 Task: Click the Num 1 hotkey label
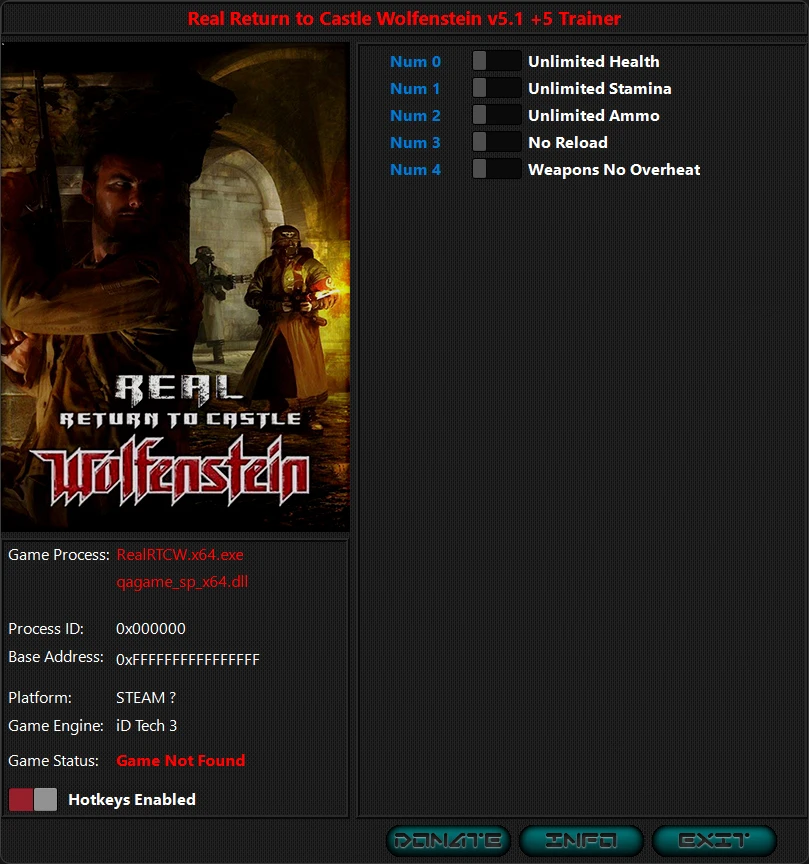click(x=416, y=88)
